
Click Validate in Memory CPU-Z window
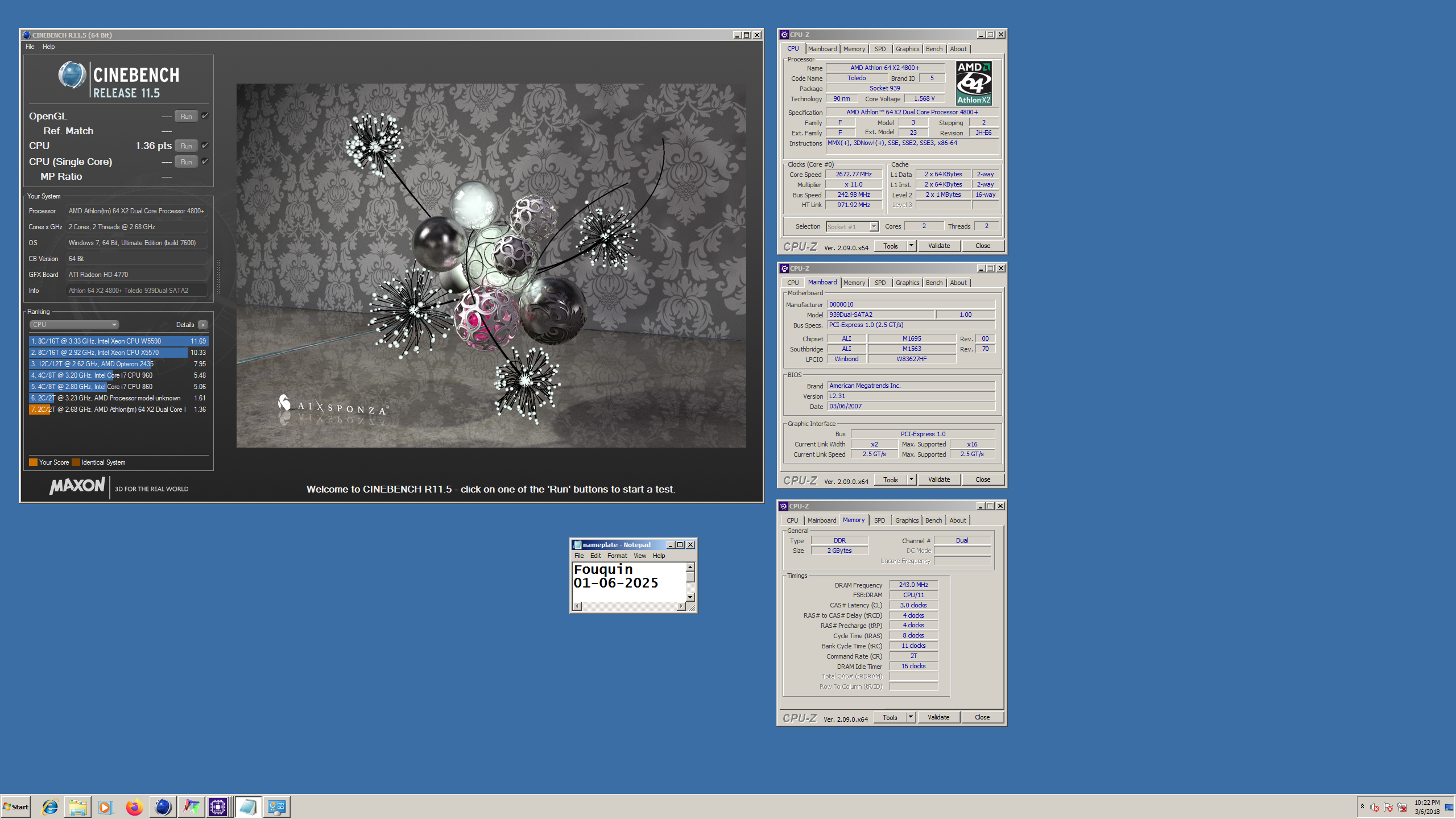(x=938, y=717)
